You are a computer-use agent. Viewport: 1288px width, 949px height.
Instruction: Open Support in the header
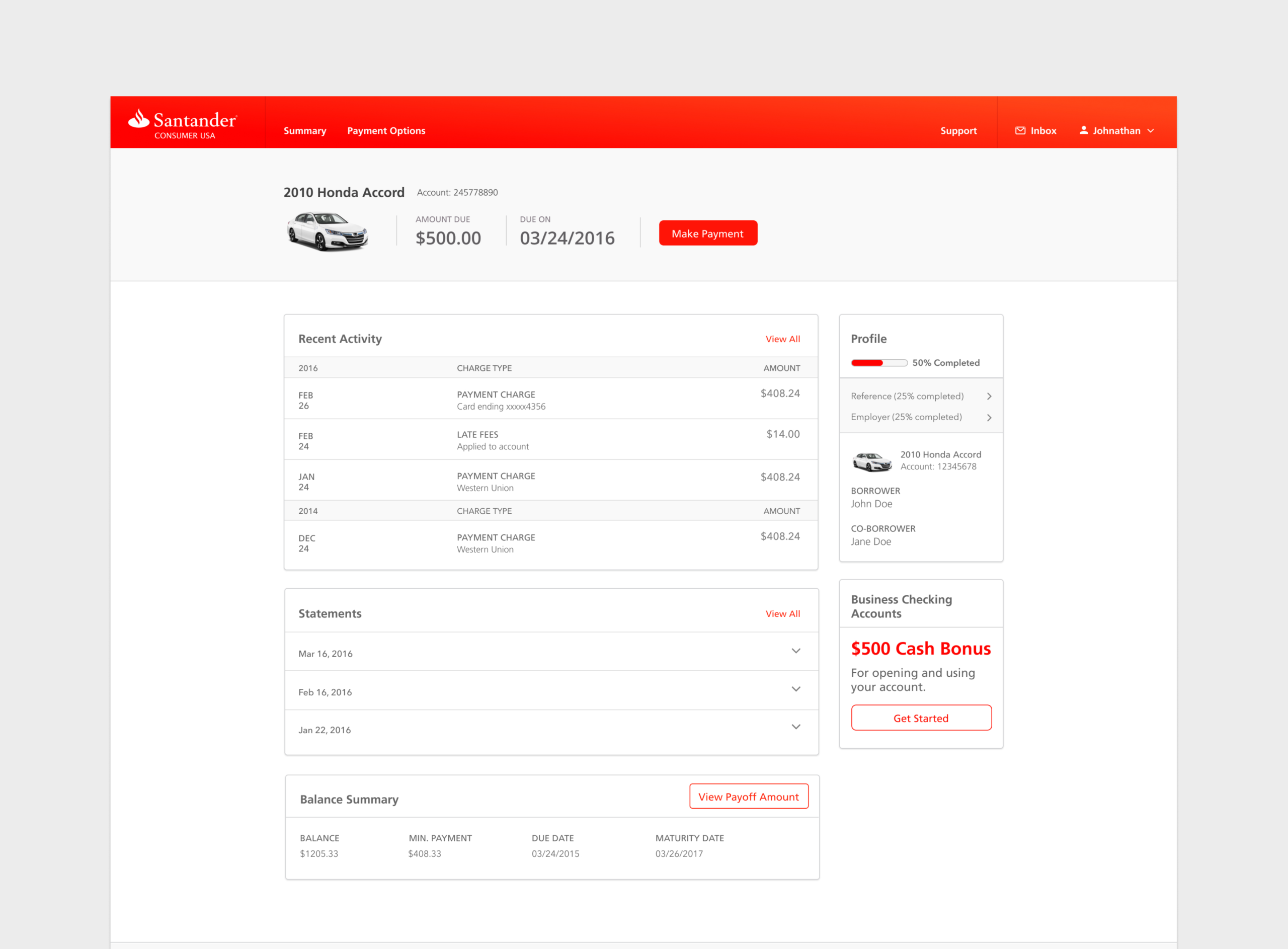(x=958, y=131)
